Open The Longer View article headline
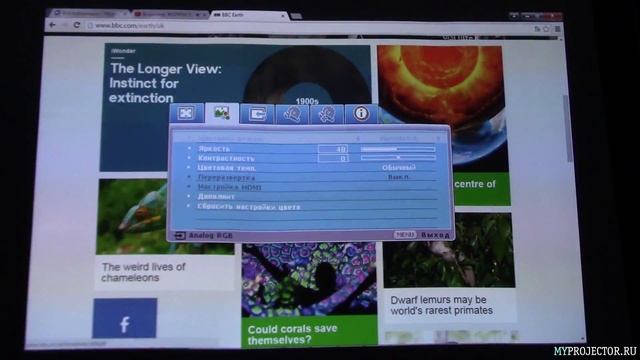Viewport: 640px width, 360px height. 165,83
